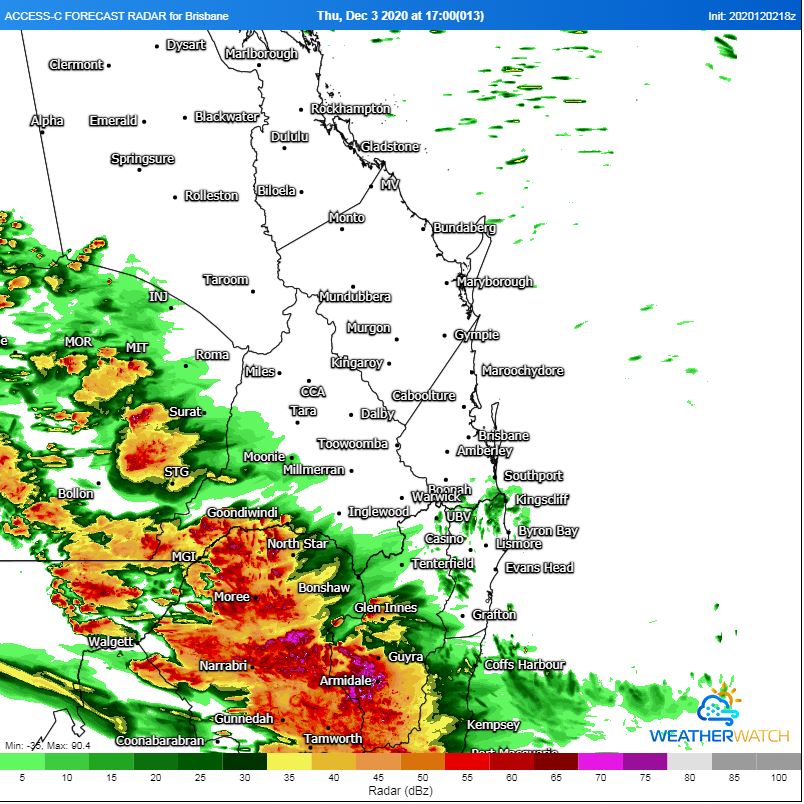Screen dimensions: 804x804
Task: Click the Evans Head label
Action: (539, 568)
